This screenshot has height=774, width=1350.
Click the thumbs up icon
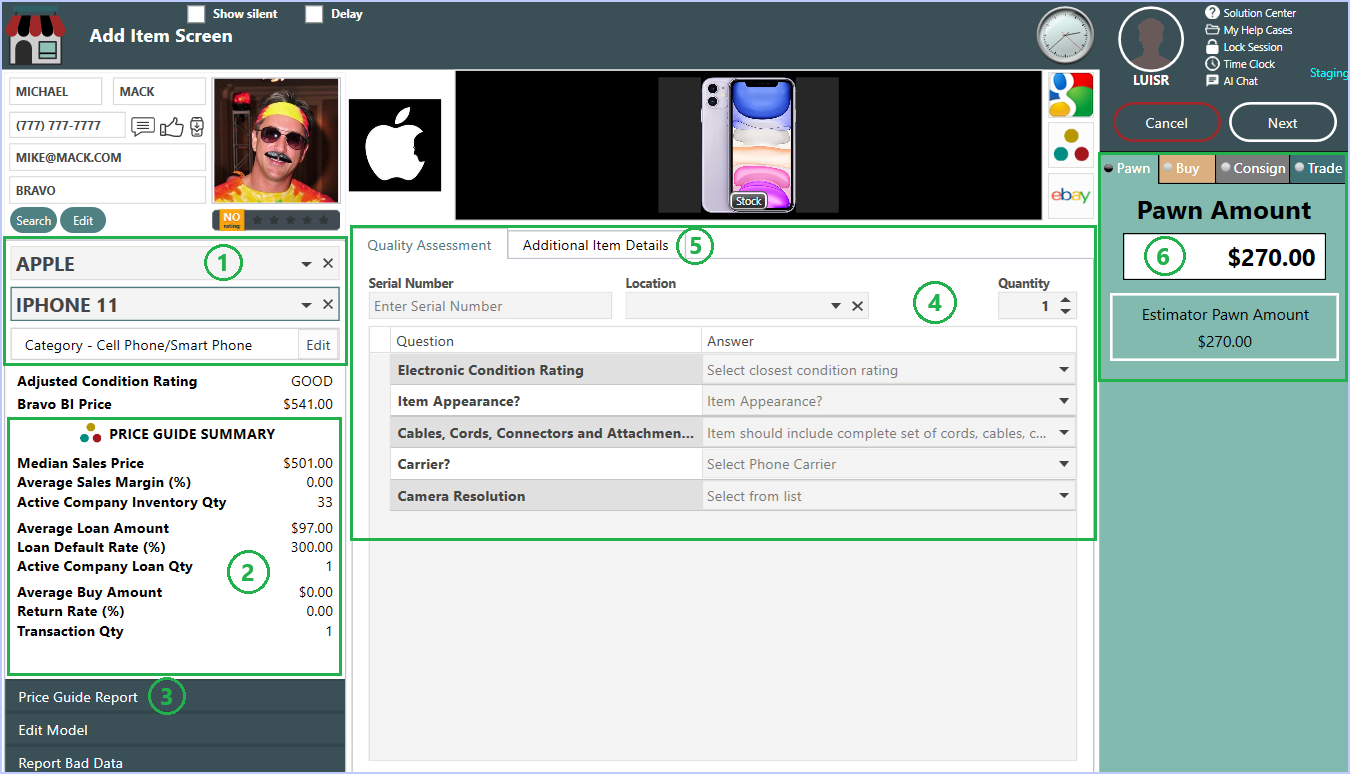[172, 126]
